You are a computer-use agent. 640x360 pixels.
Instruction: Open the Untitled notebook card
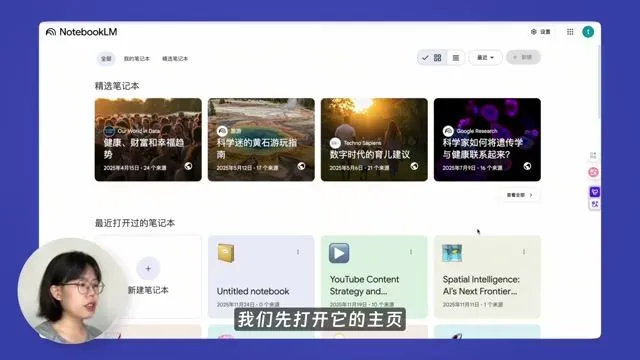click(261, 277)
